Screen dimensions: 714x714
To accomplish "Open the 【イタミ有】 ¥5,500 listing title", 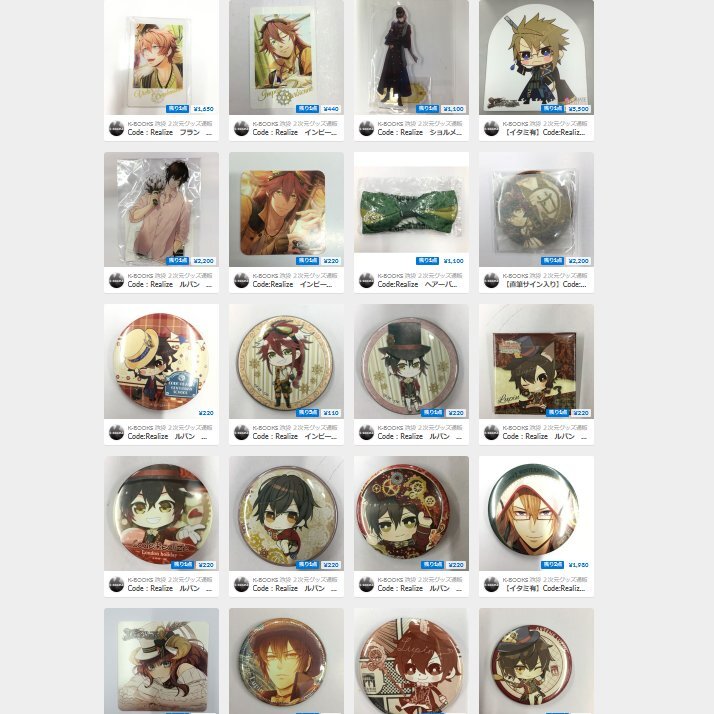I will click(546, 133).
